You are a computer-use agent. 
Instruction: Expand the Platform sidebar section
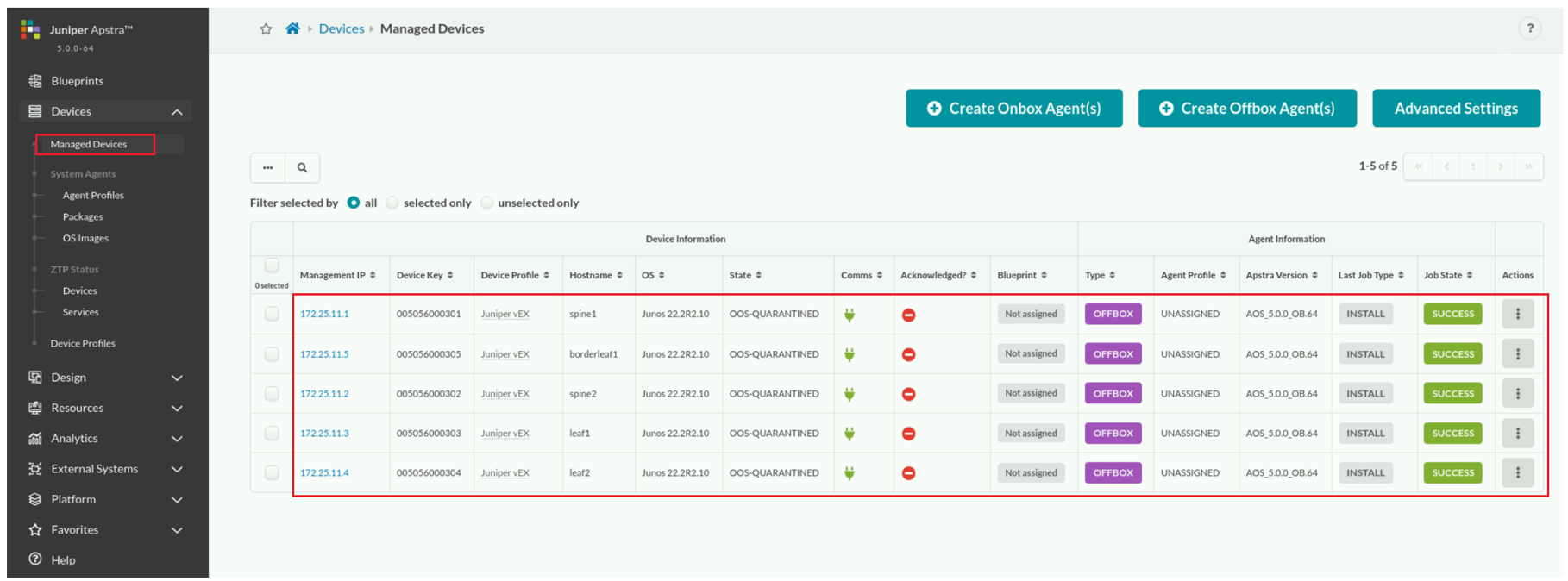(177, 499)
